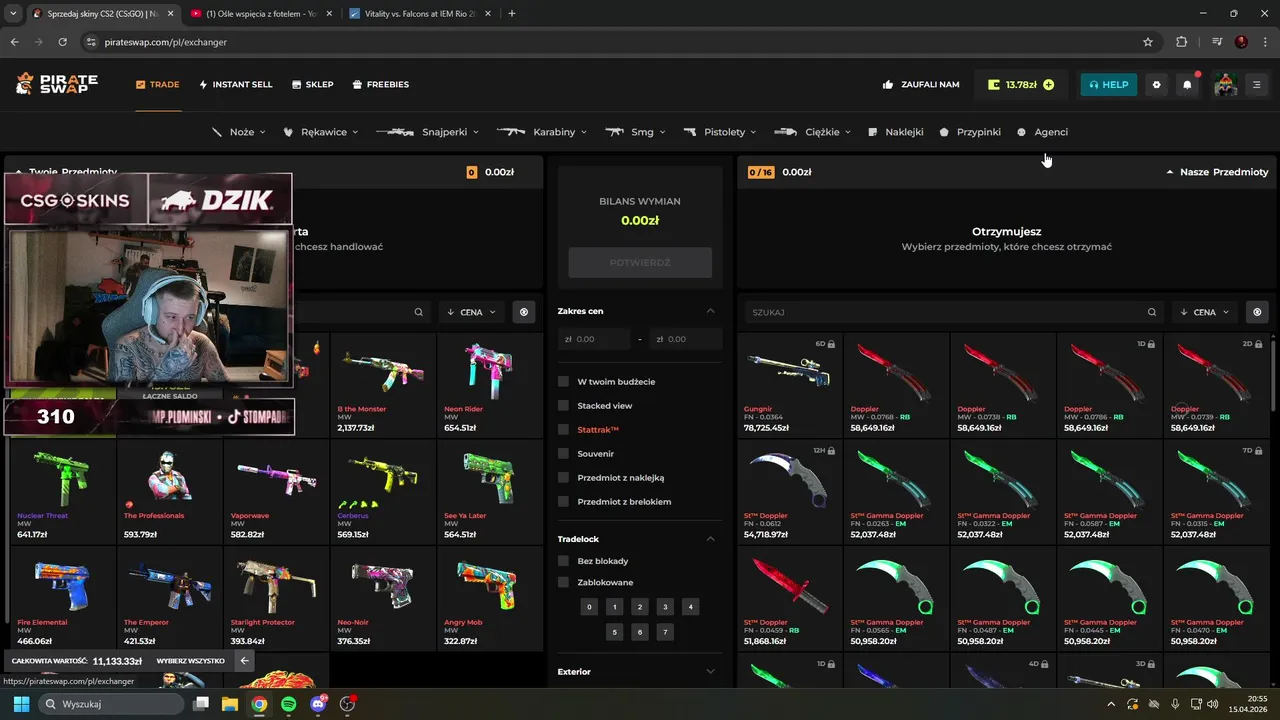The image size is (1280, 720).
Task: Reload the page with browser refresh icon
Action: point(63,42)
